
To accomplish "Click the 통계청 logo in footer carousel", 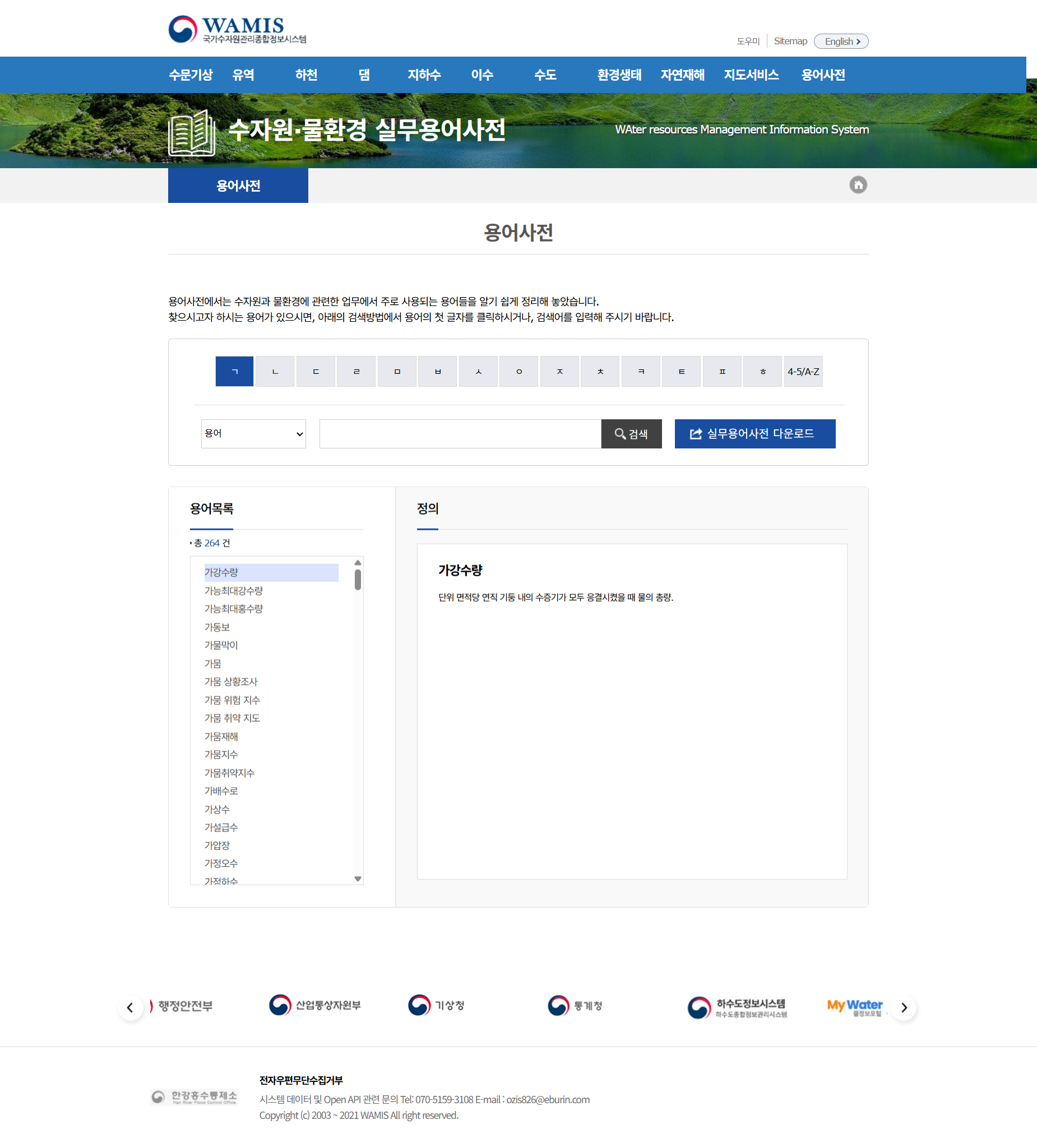I will click(575, 1006).
